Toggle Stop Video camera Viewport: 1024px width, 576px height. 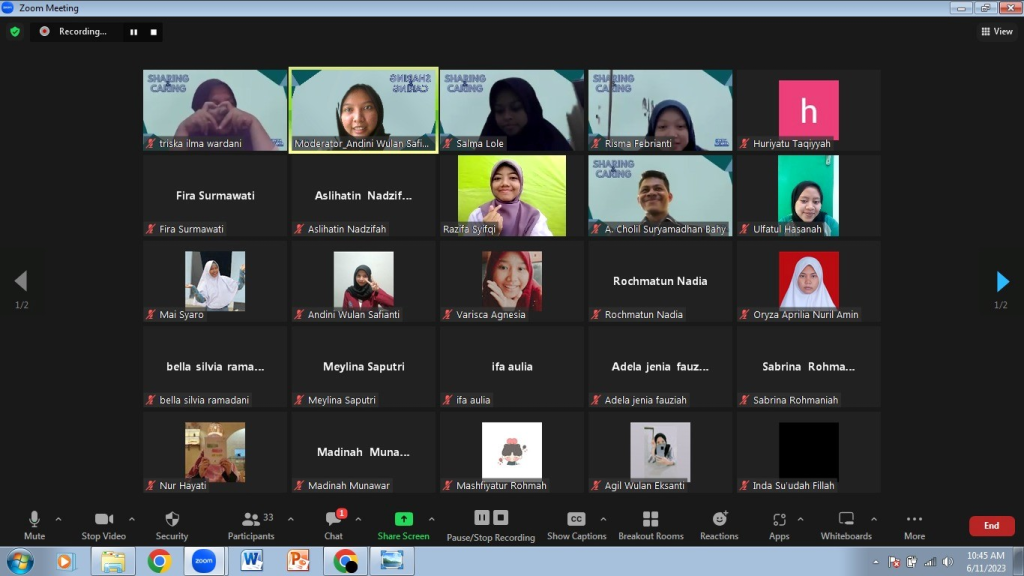(103, 520)
